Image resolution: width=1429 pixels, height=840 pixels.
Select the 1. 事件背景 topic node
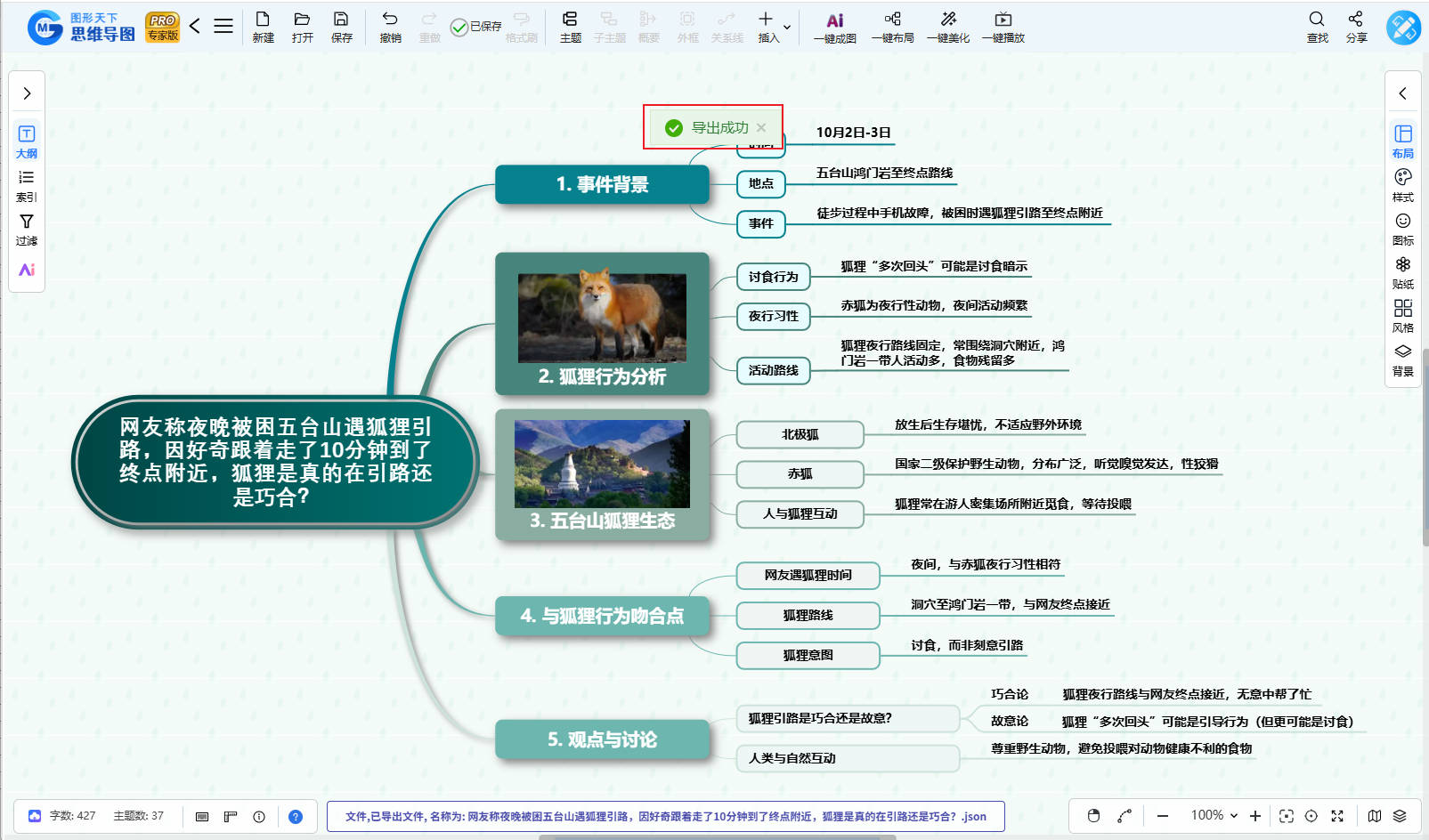[x=602, y=184]
